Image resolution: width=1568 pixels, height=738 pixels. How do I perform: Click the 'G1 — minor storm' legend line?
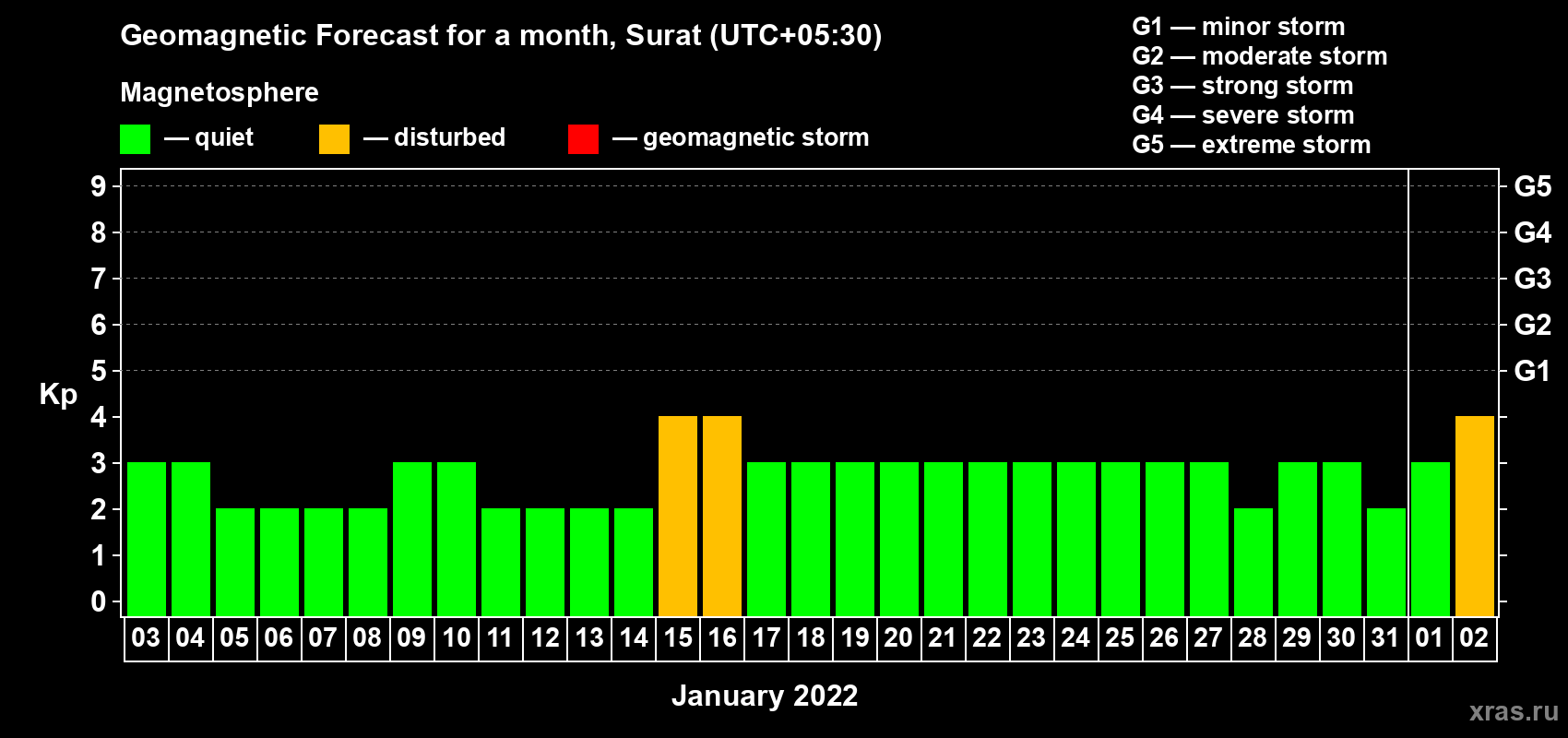1239,27
